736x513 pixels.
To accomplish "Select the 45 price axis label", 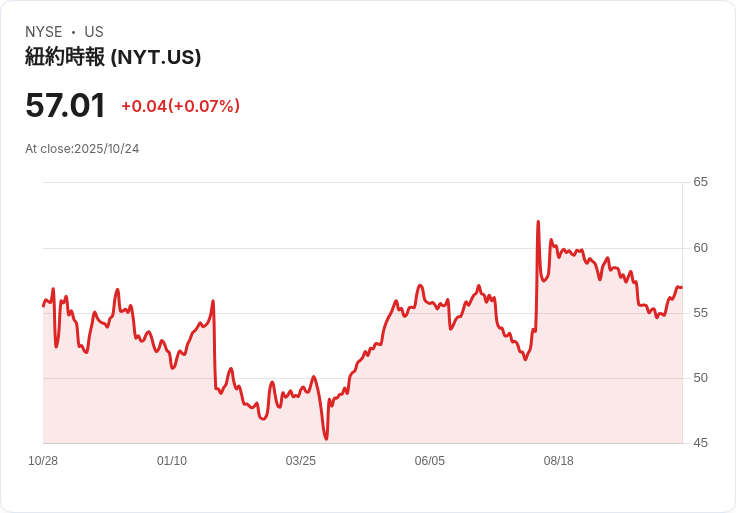I will [x=700, y=443].
